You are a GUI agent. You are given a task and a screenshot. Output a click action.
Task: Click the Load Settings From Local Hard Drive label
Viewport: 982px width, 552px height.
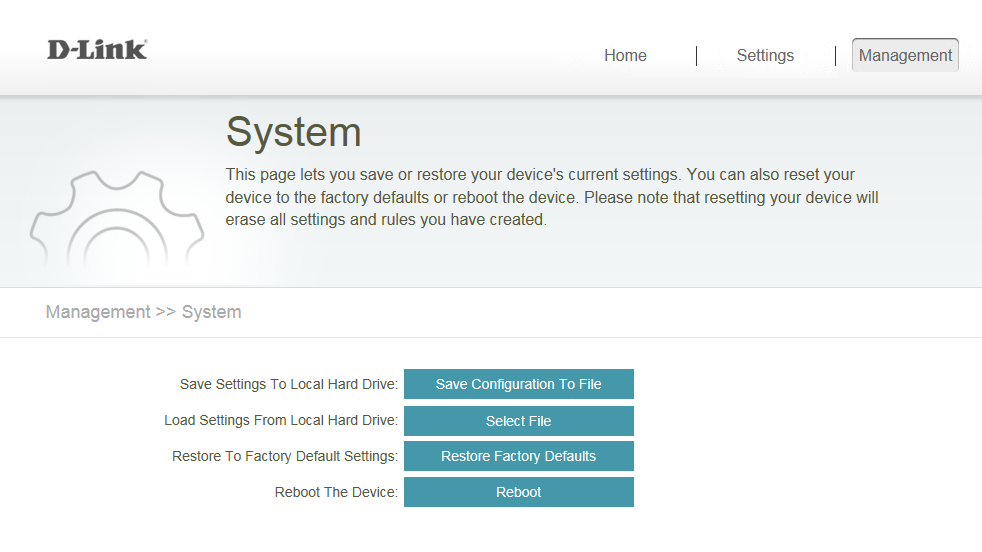pos(281,421)
